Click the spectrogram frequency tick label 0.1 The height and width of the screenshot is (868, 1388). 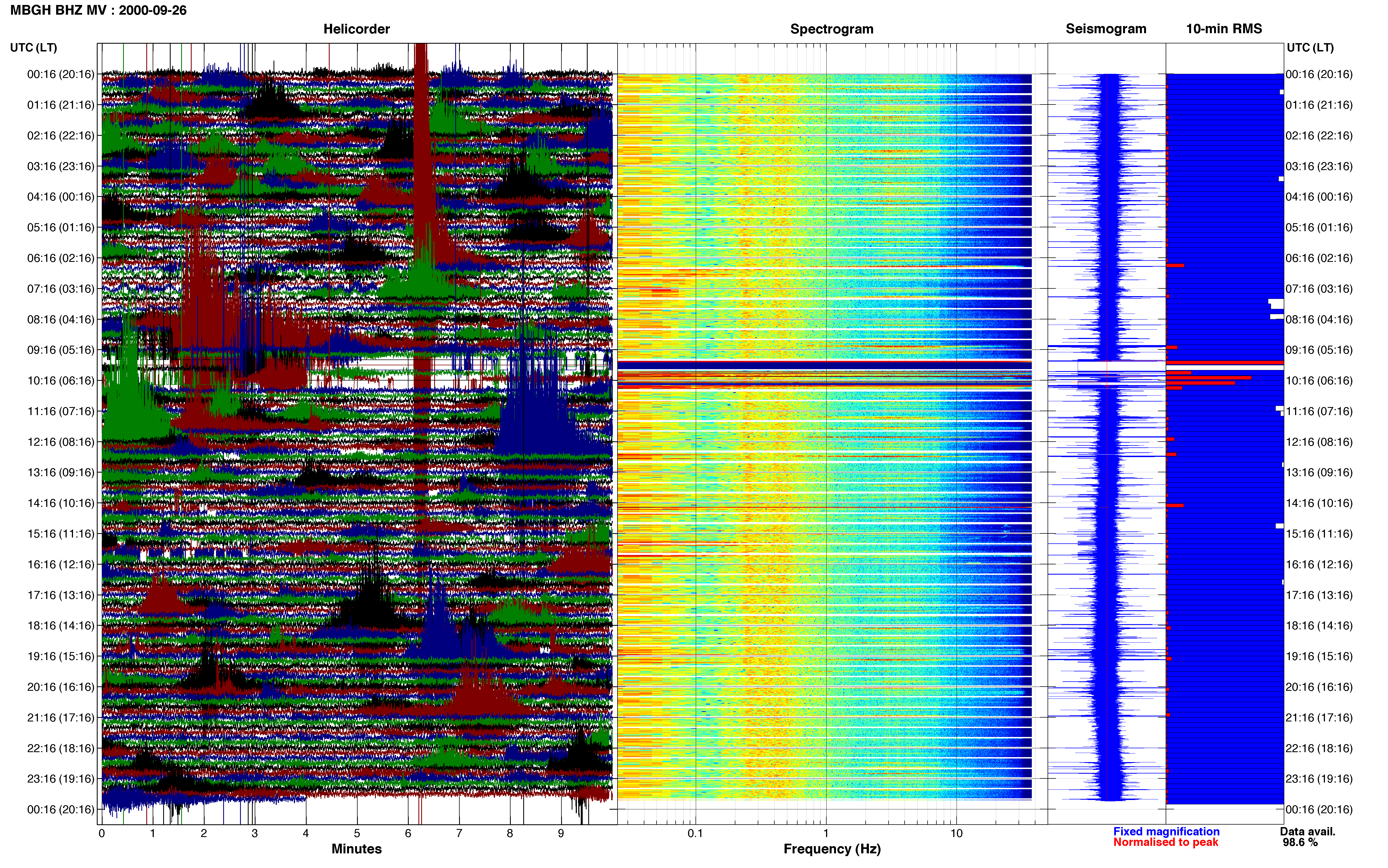tap(695, 833)
